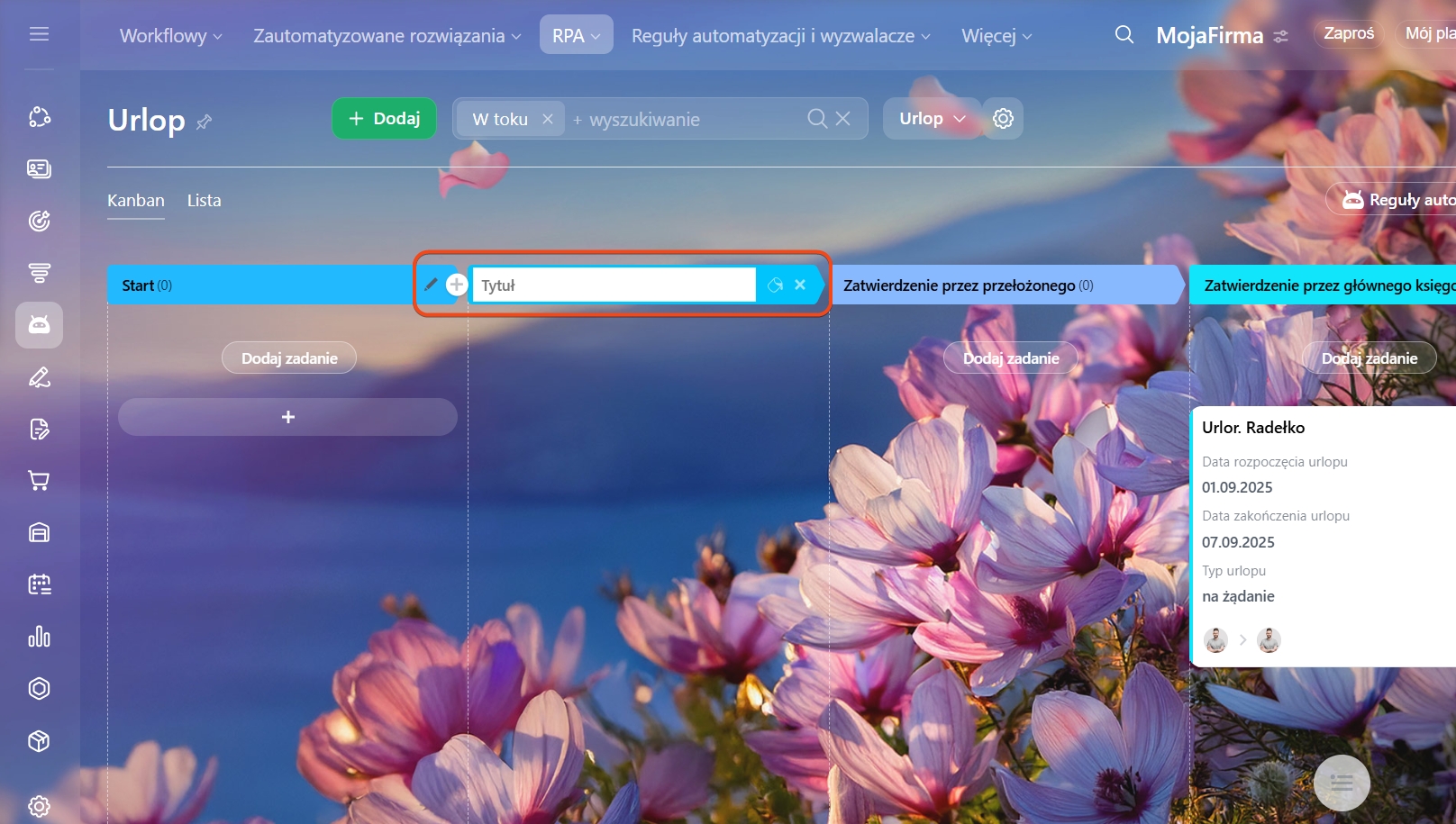Open the shopping cart icon in sidebar
This screenshot has height=824, width=1456.
[39, 481]
